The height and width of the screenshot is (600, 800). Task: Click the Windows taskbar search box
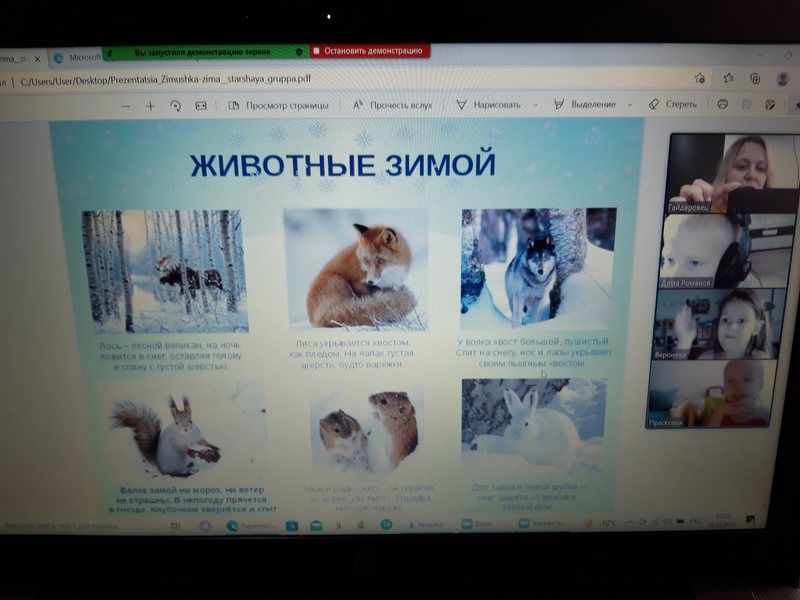click(61, 525)
